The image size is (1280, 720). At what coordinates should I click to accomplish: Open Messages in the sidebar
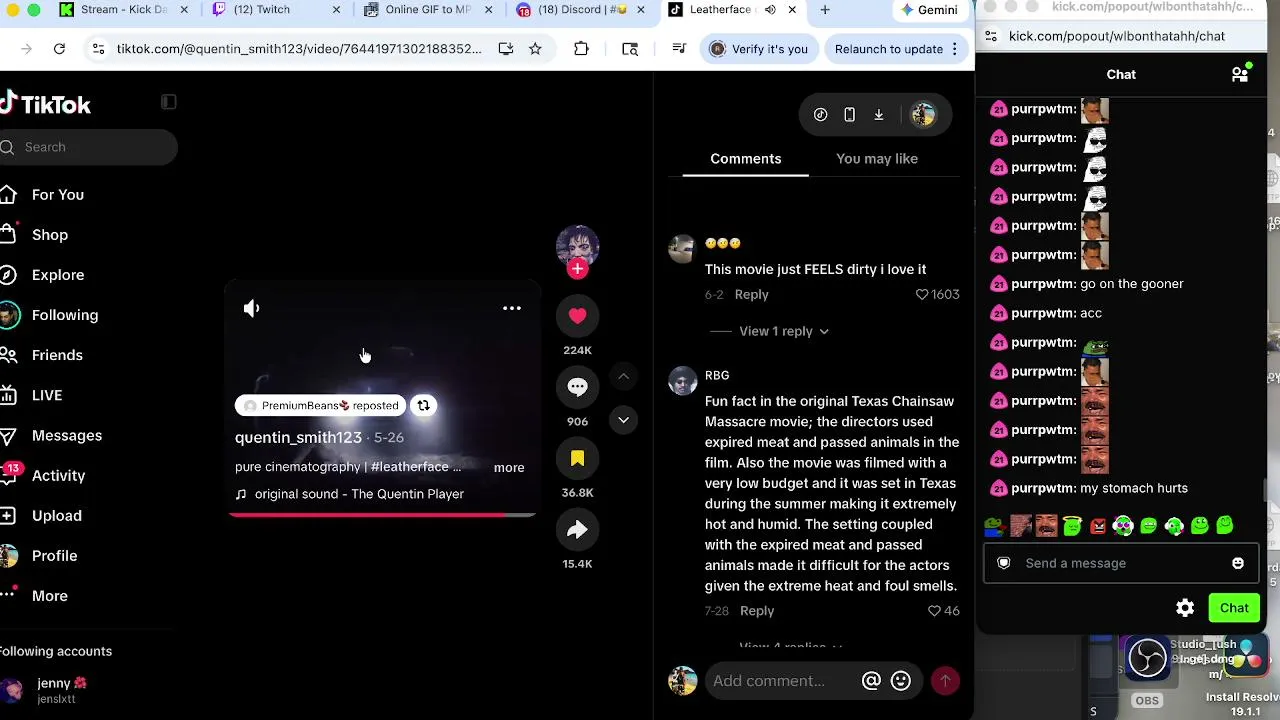67,435
